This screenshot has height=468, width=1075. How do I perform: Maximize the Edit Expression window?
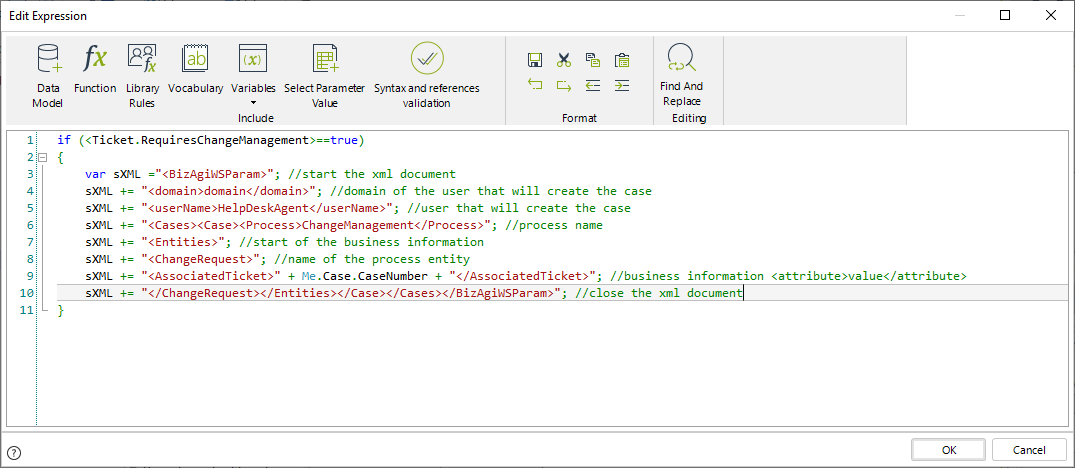pyautogui.click(x=1005, y=15)
